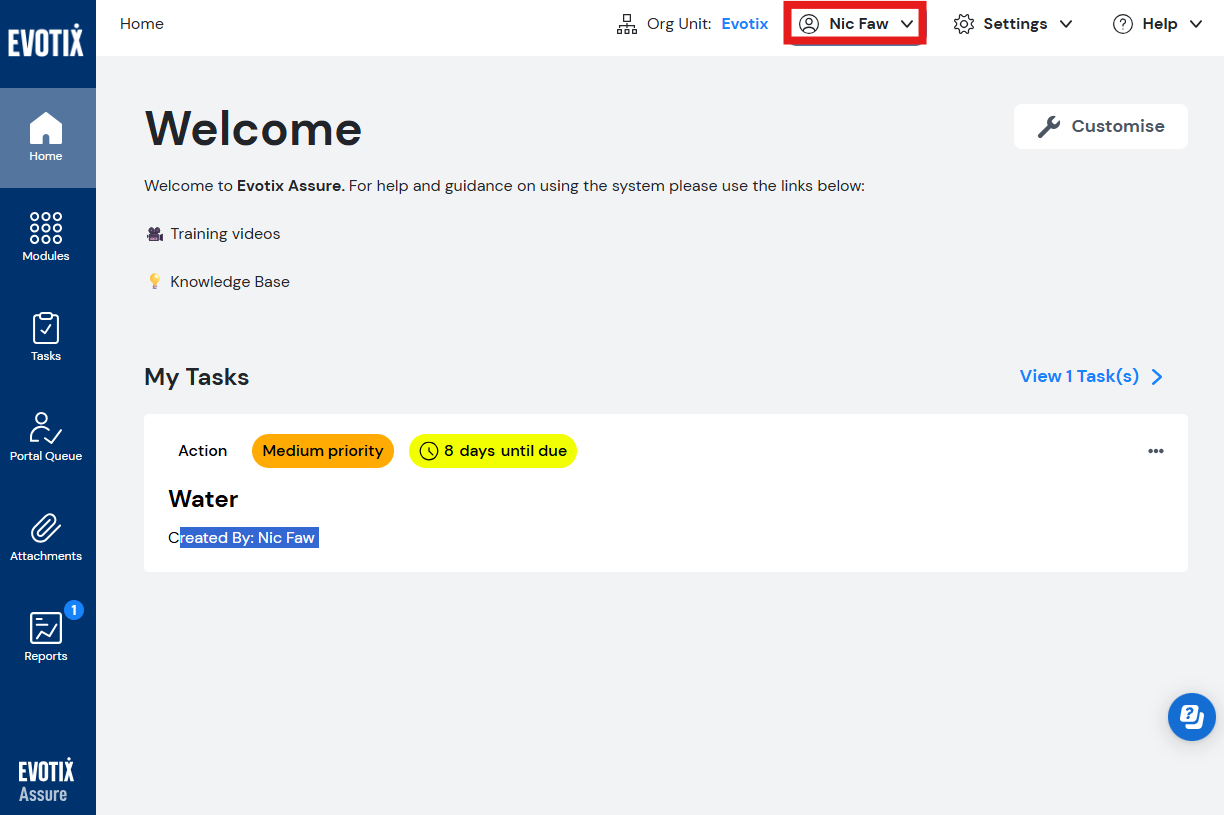
Task: Click the My Tasks heading
Action: click(x=197, y=377)
